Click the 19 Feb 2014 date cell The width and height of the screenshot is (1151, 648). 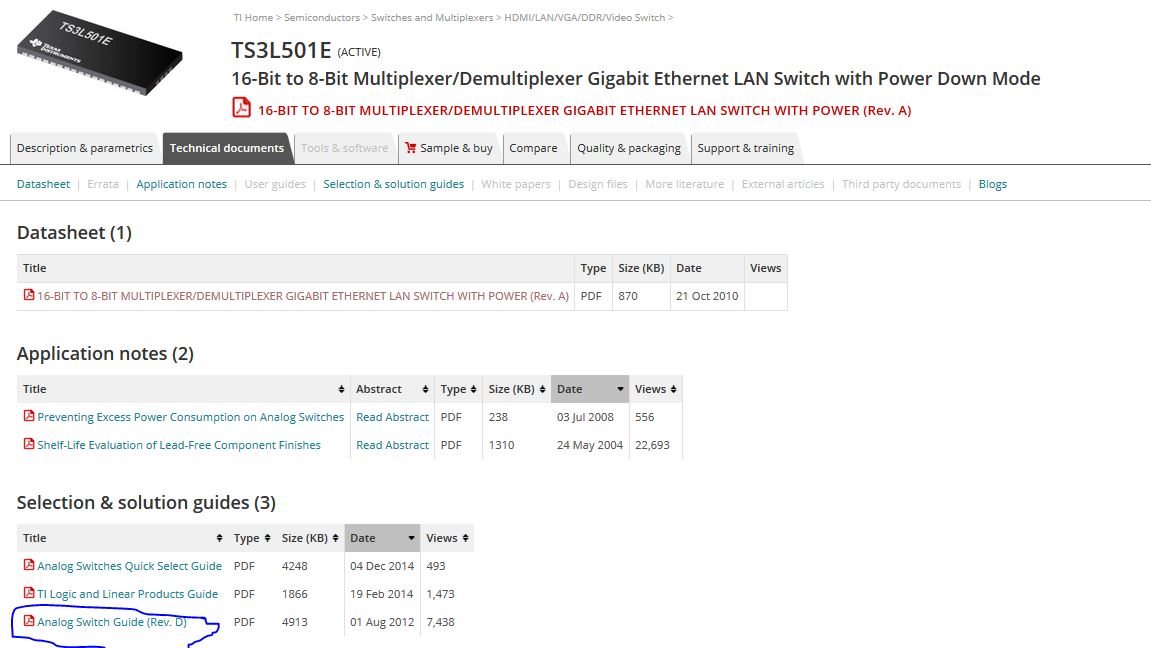point(382,594)
